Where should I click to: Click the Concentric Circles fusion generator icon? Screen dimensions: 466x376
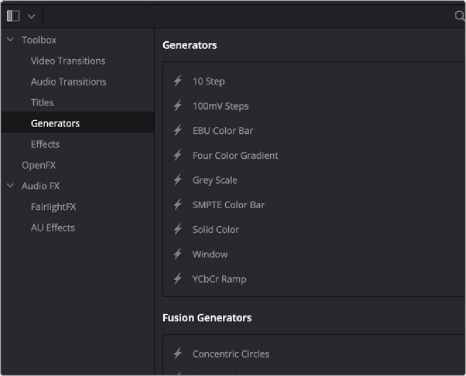[x=178, y=353]
